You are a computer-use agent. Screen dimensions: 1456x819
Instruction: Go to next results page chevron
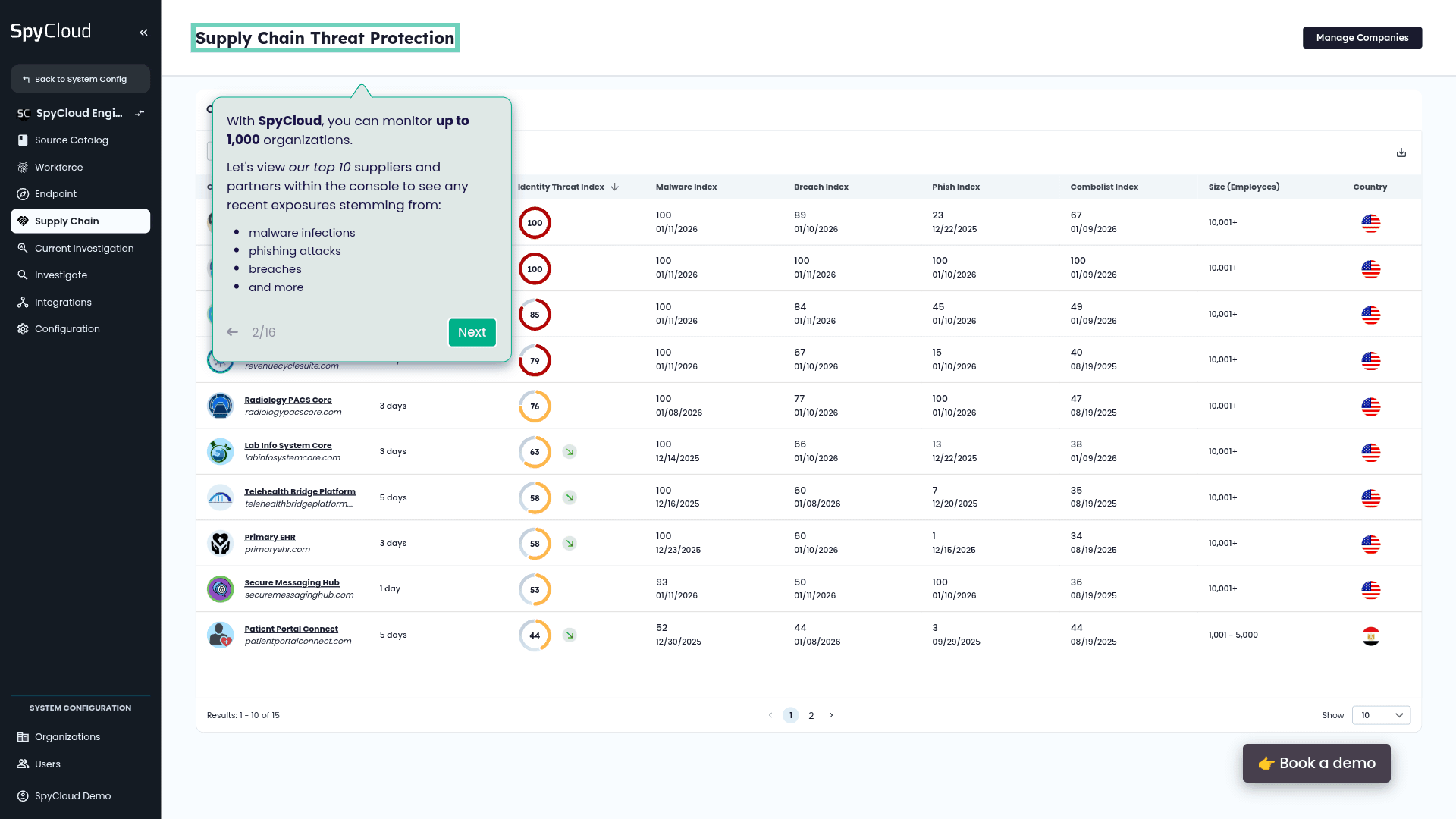831,715
